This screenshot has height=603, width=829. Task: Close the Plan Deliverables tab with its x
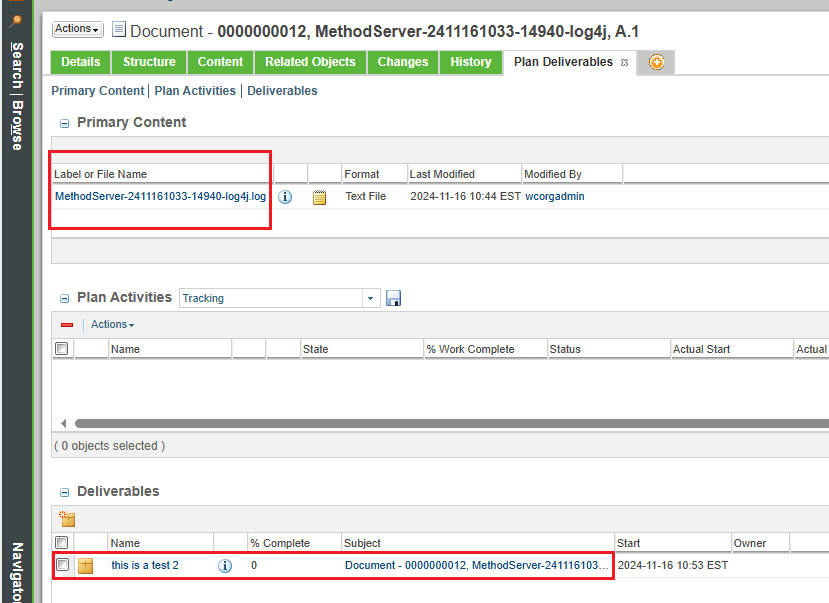[x=624, y=62]
